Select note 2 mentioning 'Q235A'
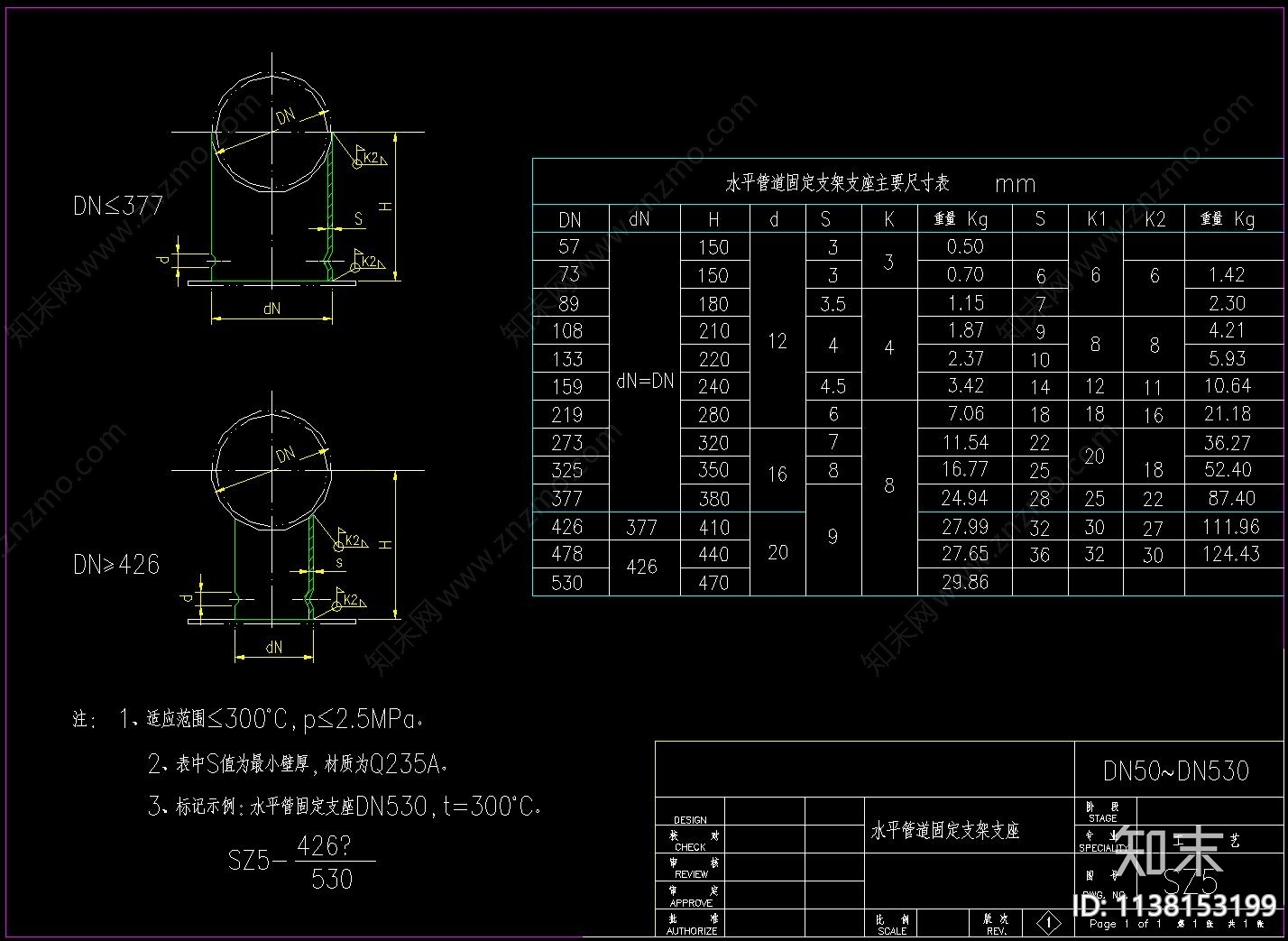The height and width of the screenshot is (941, 1288). pyautogui.click(x=298, y=764)
